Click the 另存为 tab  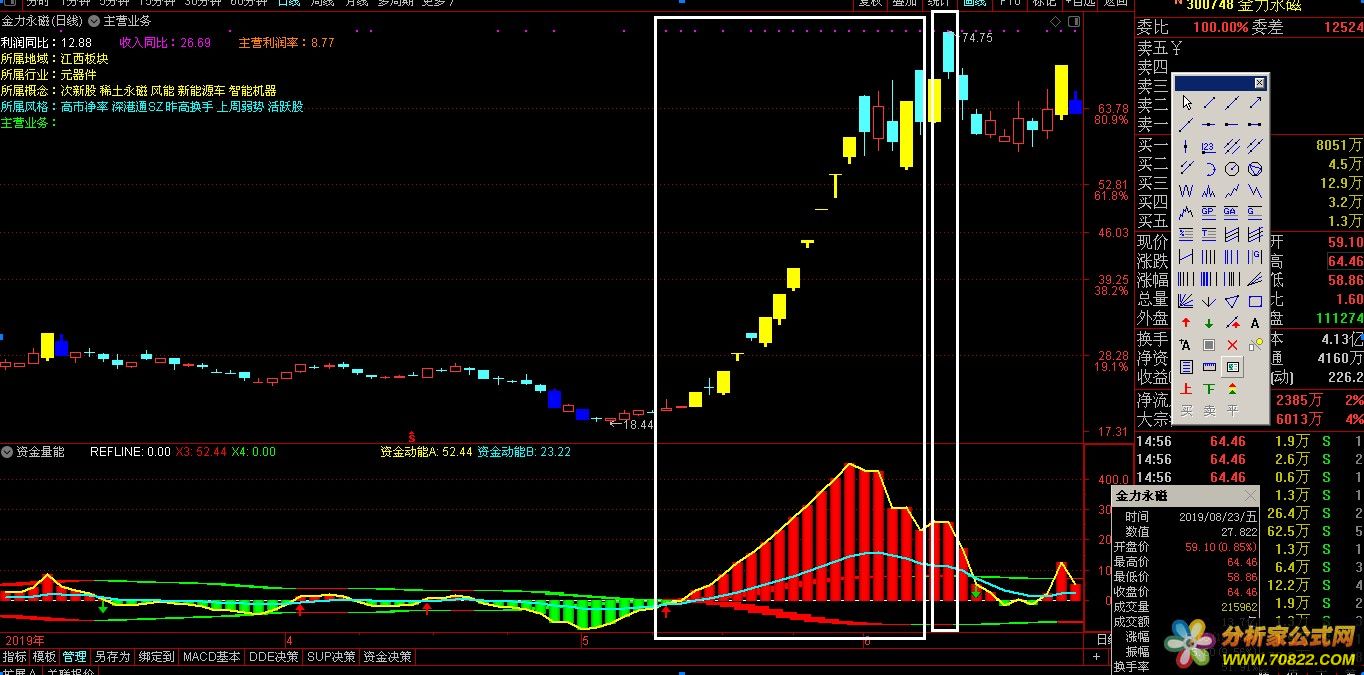click(112, 657)
